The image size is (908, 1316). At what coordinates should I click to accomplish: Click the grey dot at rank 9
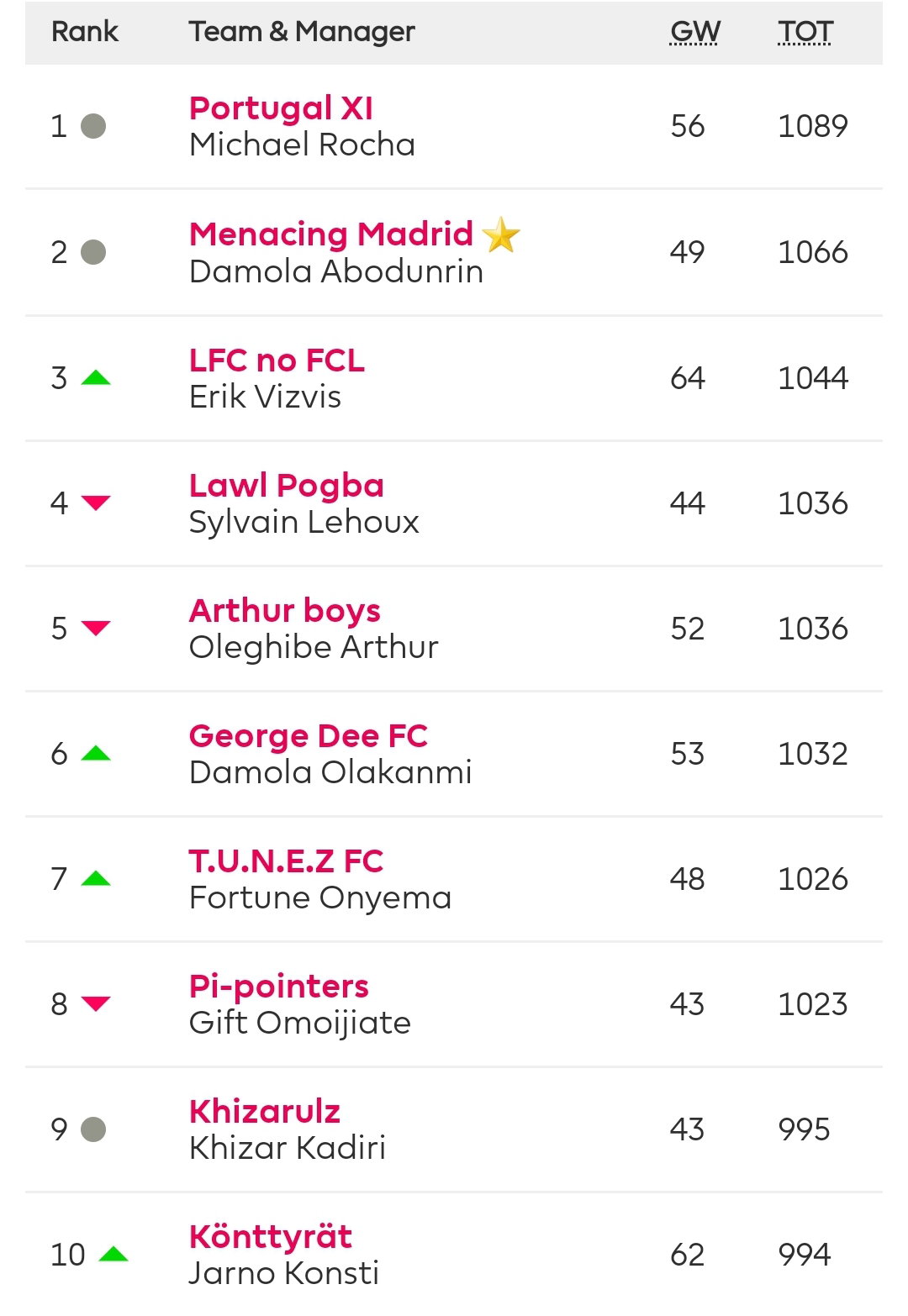pos(93,1129)
